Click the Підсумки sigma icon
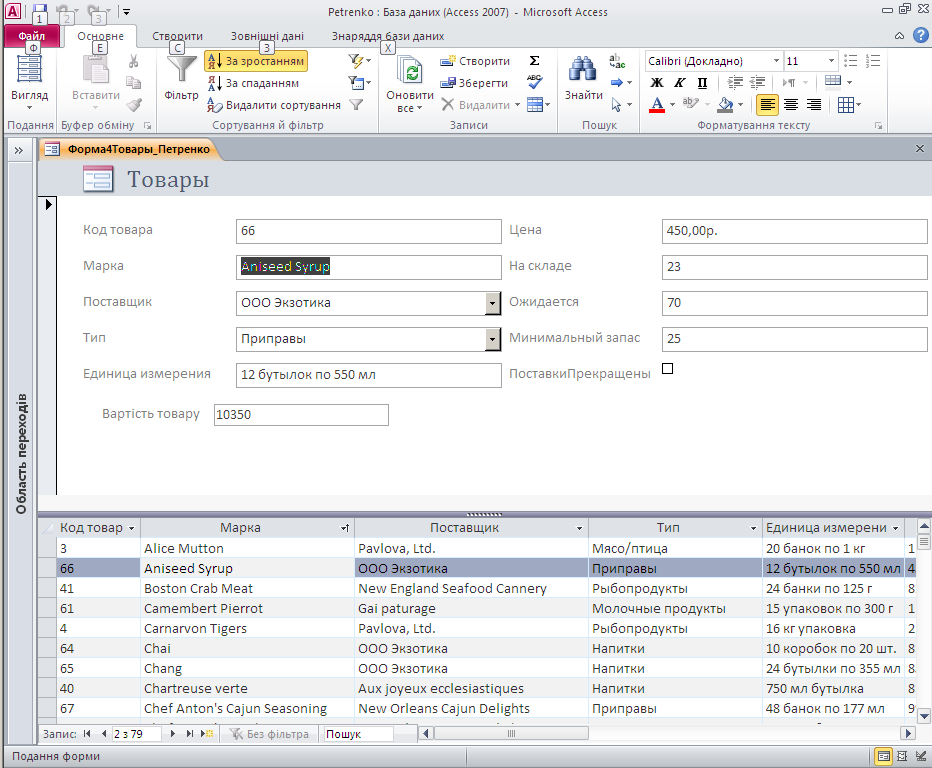Screen dimensions: 932x768 (535, 61)
